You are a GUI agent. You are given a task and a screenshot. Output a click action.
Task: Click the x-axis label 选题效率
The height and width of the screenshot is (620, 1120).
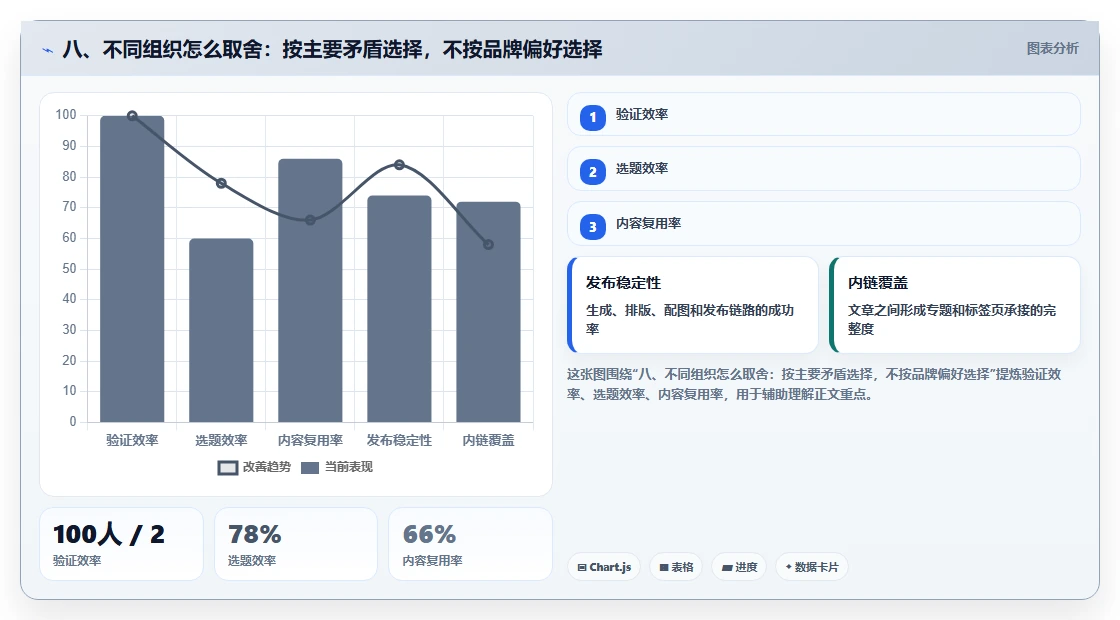[x=221, y=441]
